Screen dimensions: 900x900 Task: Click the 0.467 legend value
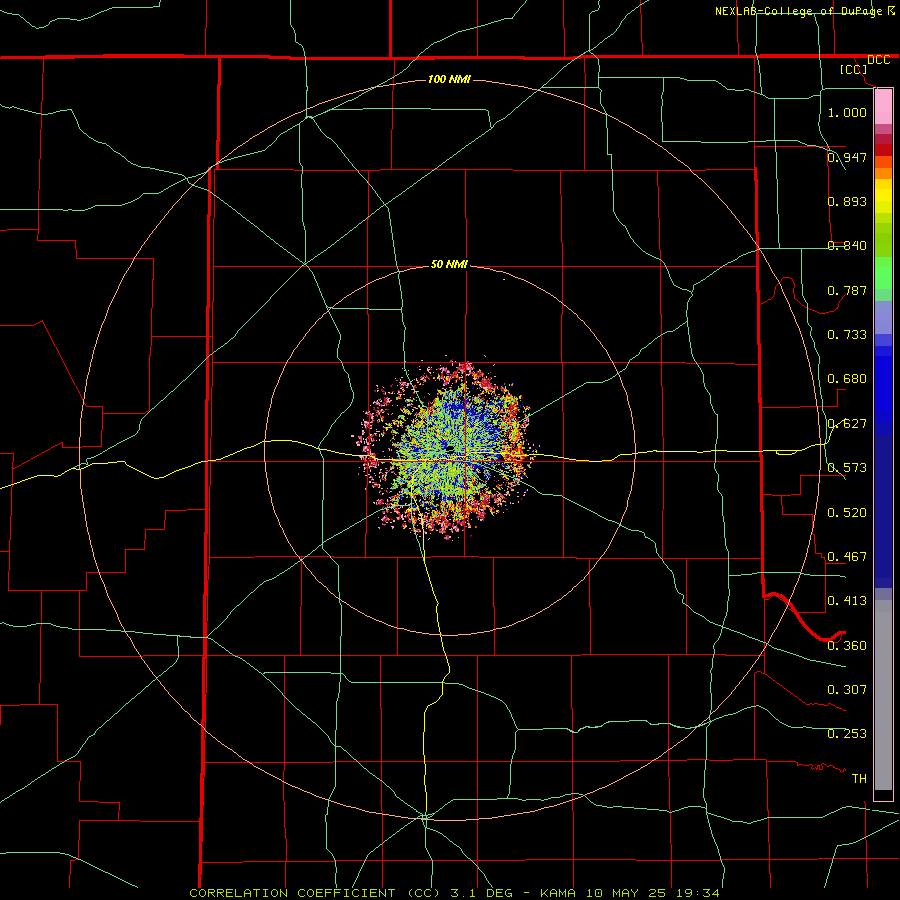[847, 556]
